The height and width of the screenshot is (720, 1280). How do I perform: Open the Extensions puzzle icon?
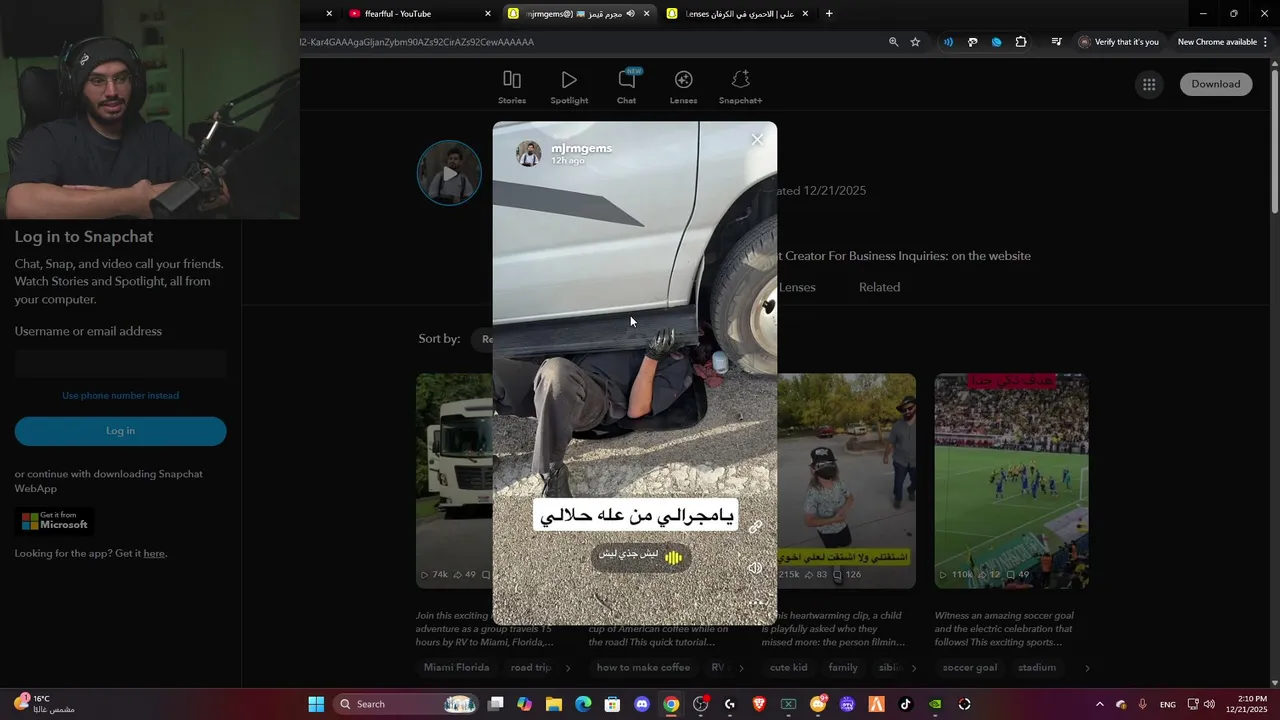tap(1020, 42)
